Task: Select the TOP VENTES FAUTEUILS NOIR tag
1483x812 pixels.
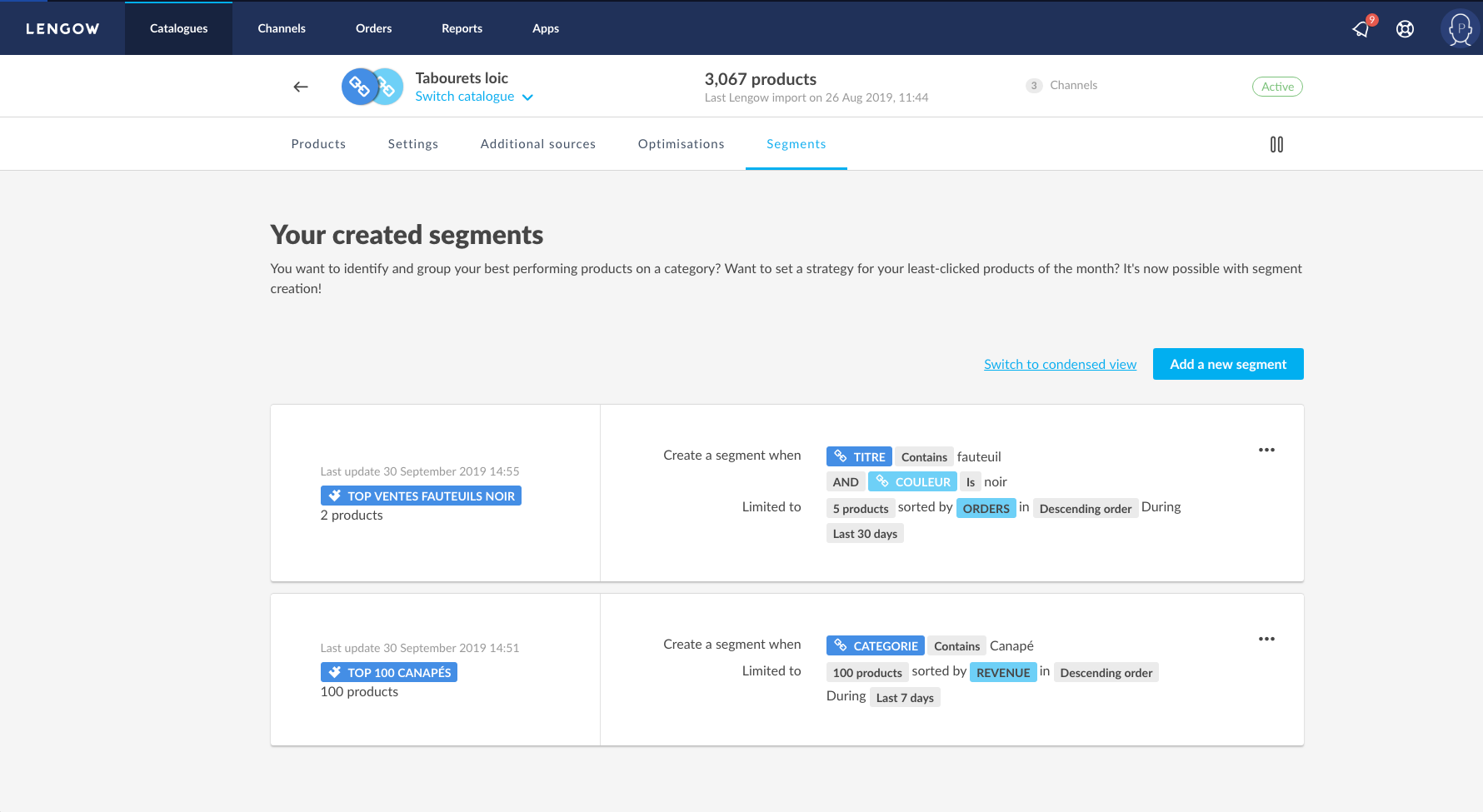Action: point(421,496)
